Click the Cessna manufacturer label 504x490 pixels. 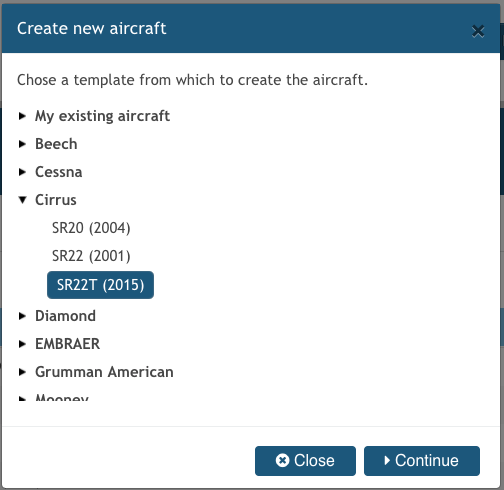click(x=59, y=172)
